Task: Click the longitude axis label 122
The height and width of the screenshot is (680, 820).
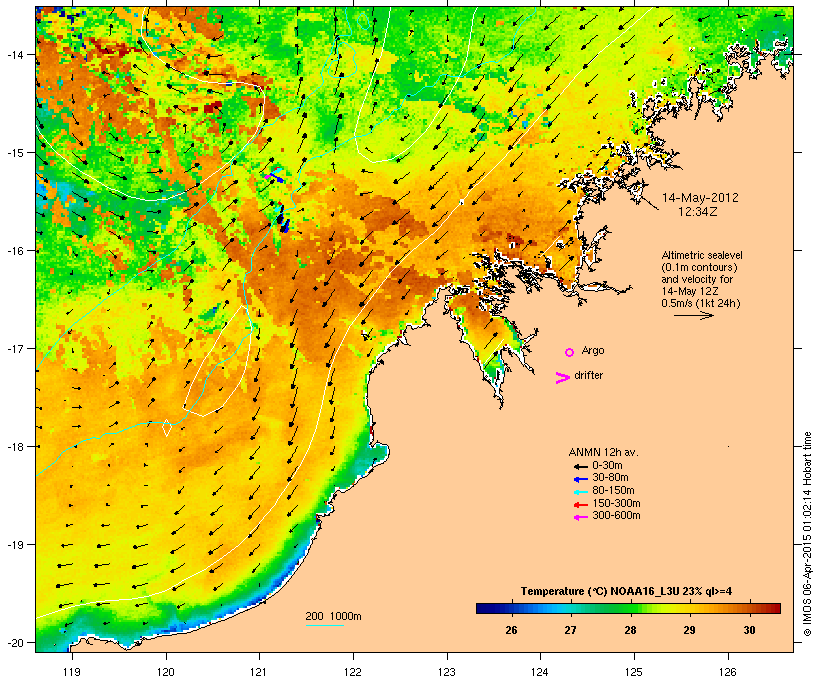Action: tap(353, 672)
